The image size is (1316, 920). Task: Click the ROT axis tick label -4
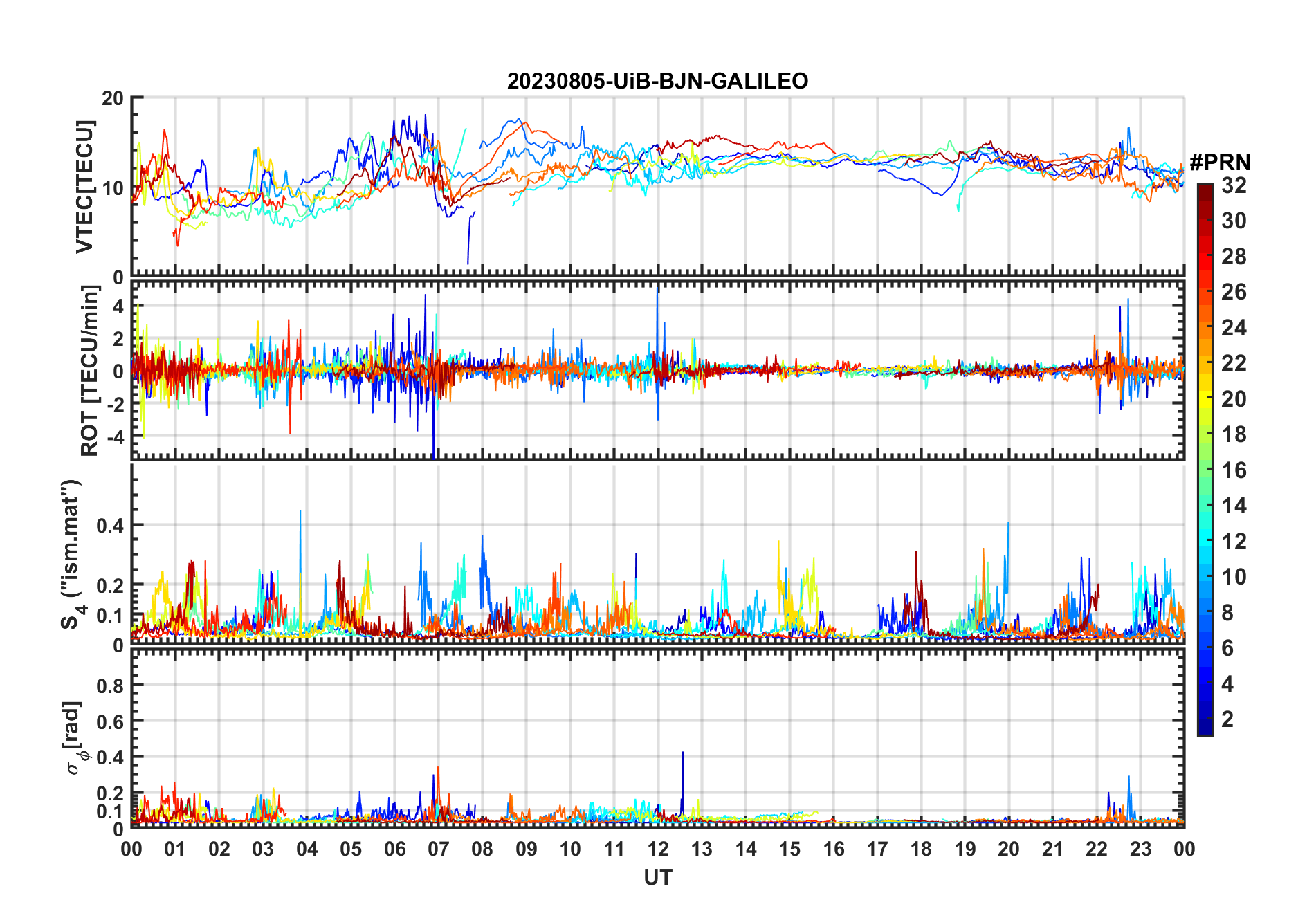112,437
